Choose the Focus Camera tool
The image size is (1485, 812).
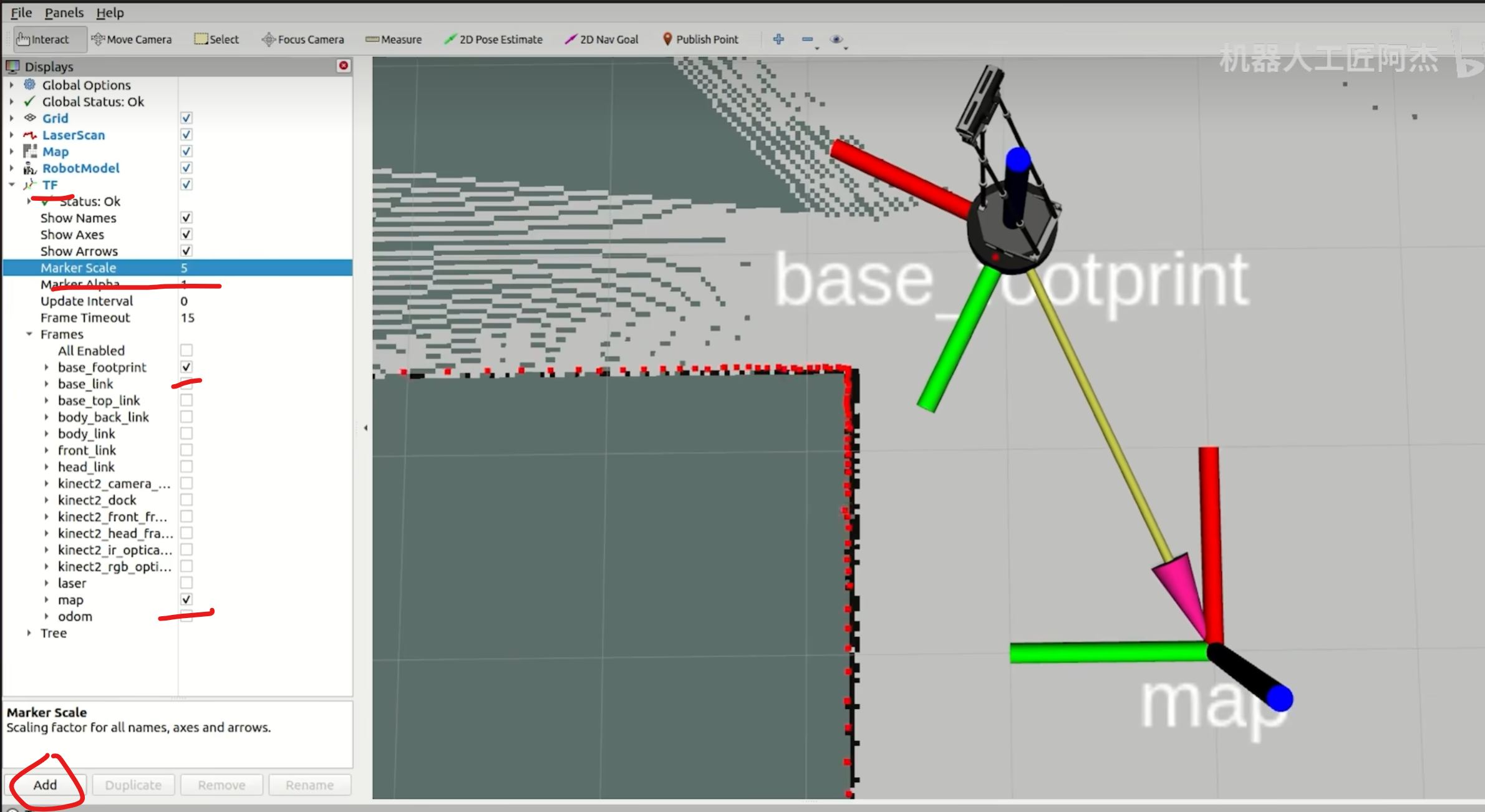303,39
